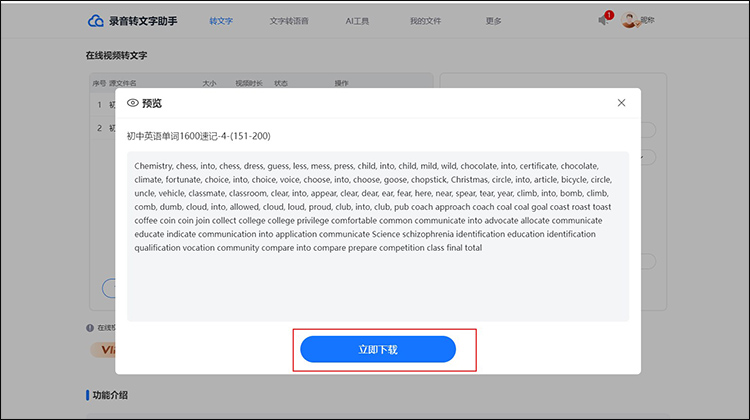Click the 大小 column header

coord(209,83)
